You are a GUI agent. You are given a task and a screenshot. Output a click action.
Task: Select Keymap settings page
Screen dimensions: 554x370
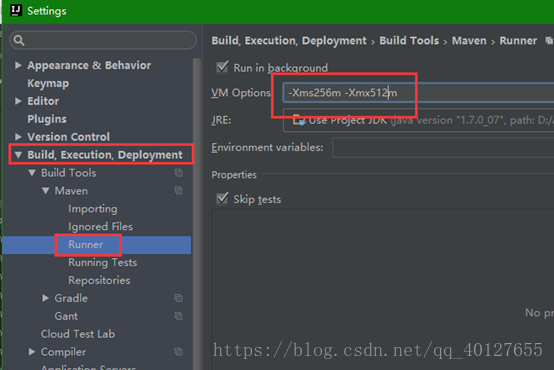pyautogui.click(x=48, y=83)
